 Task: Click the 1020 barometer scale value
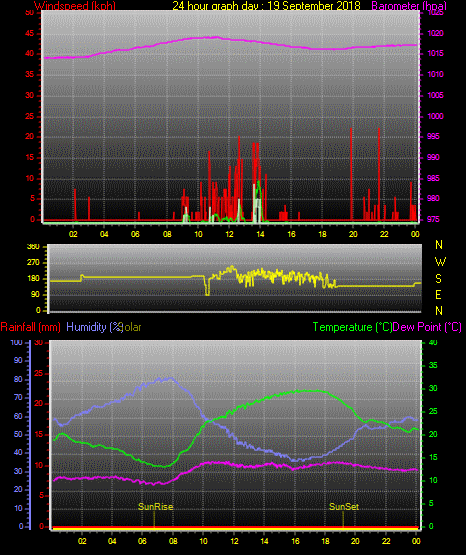tap(436, 34)
